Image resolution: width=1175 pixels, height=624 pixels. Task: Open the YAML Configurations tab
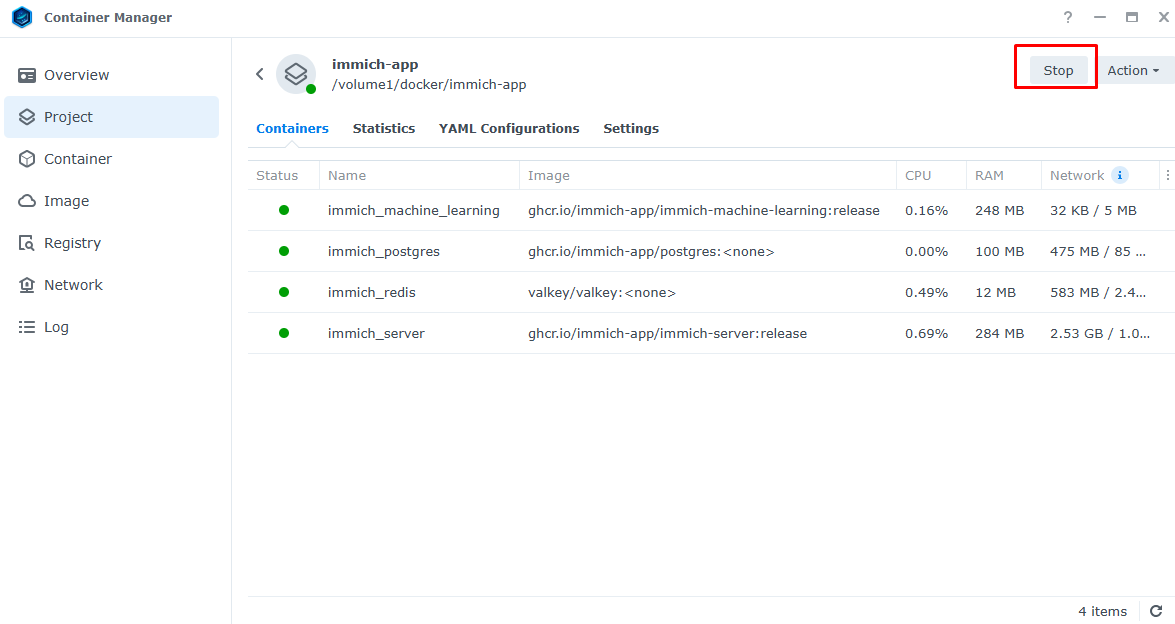click(x=509, y=128)
